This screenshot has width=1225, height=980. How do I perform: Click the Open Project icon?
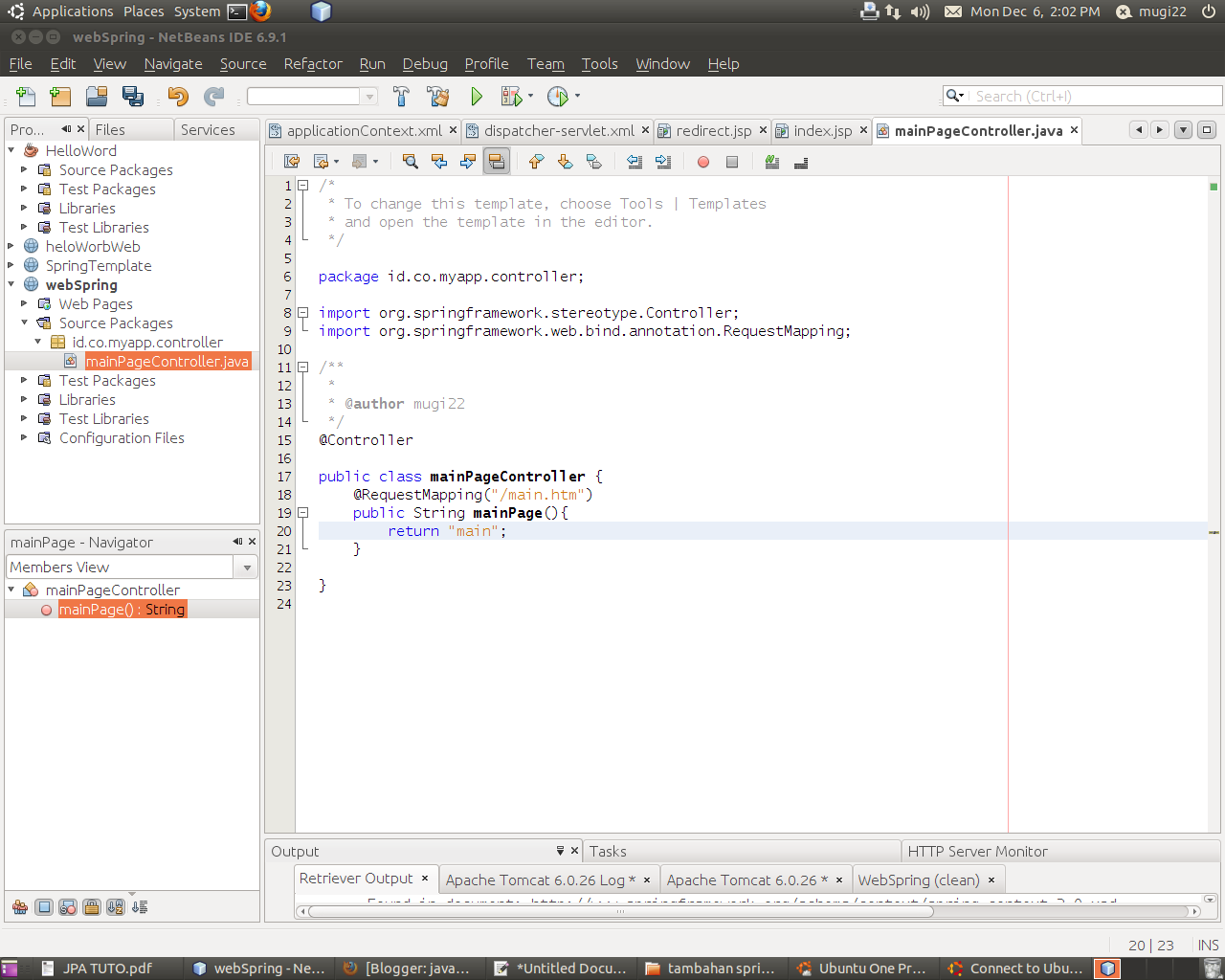click(x=97, y=96)
